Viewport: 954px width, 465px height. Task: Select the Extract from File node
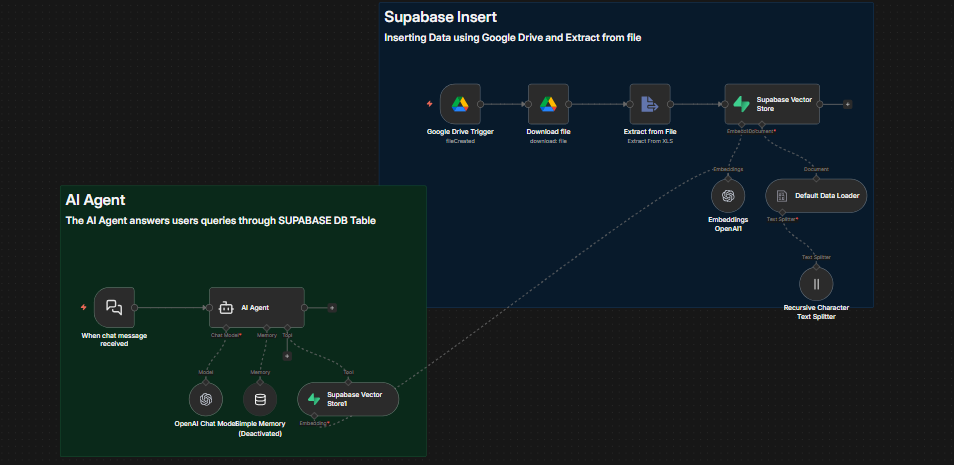tap(650, 104)
